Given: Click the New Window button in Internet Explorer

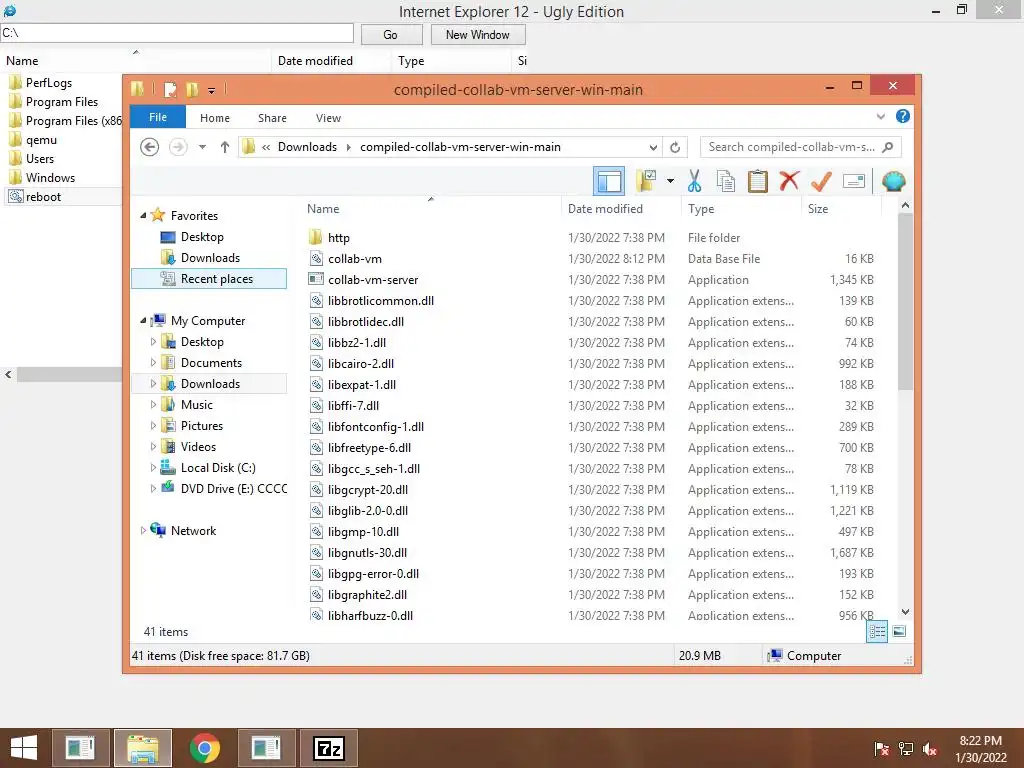Looking at the screenshot, I should tap(477, 35).
